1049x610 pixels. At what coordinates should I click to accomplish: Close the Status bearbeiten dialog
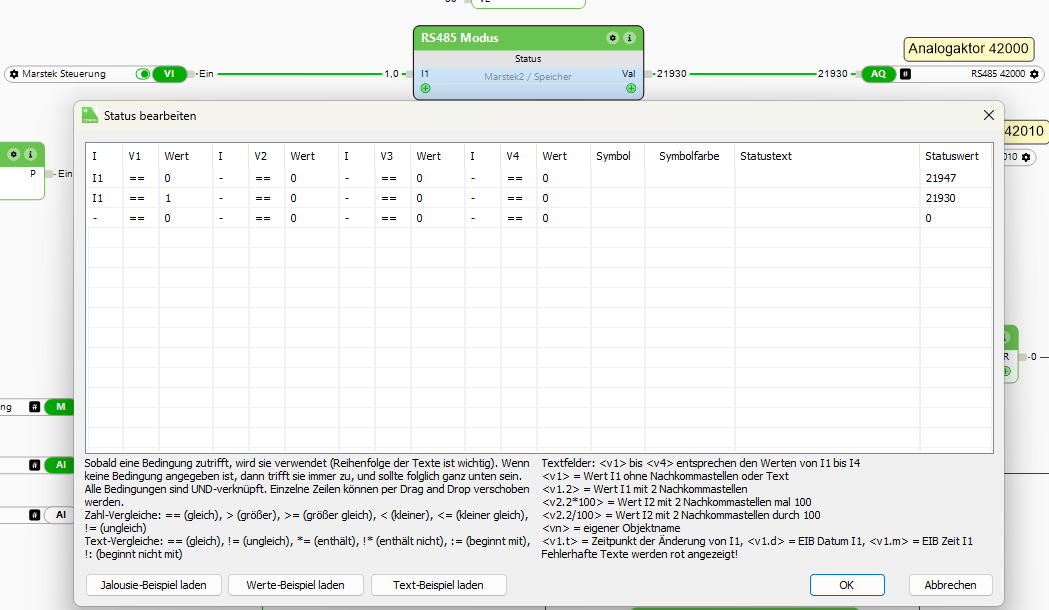(x=989, y=115)
